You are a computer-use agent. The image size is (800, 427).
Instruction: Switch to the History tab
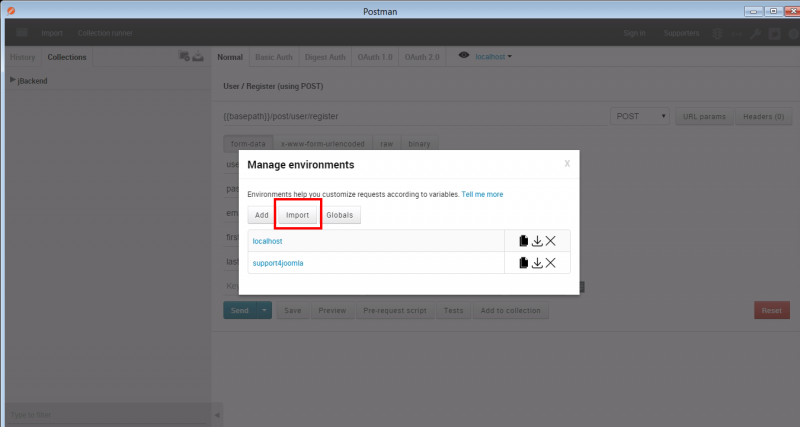click(22, 57)
